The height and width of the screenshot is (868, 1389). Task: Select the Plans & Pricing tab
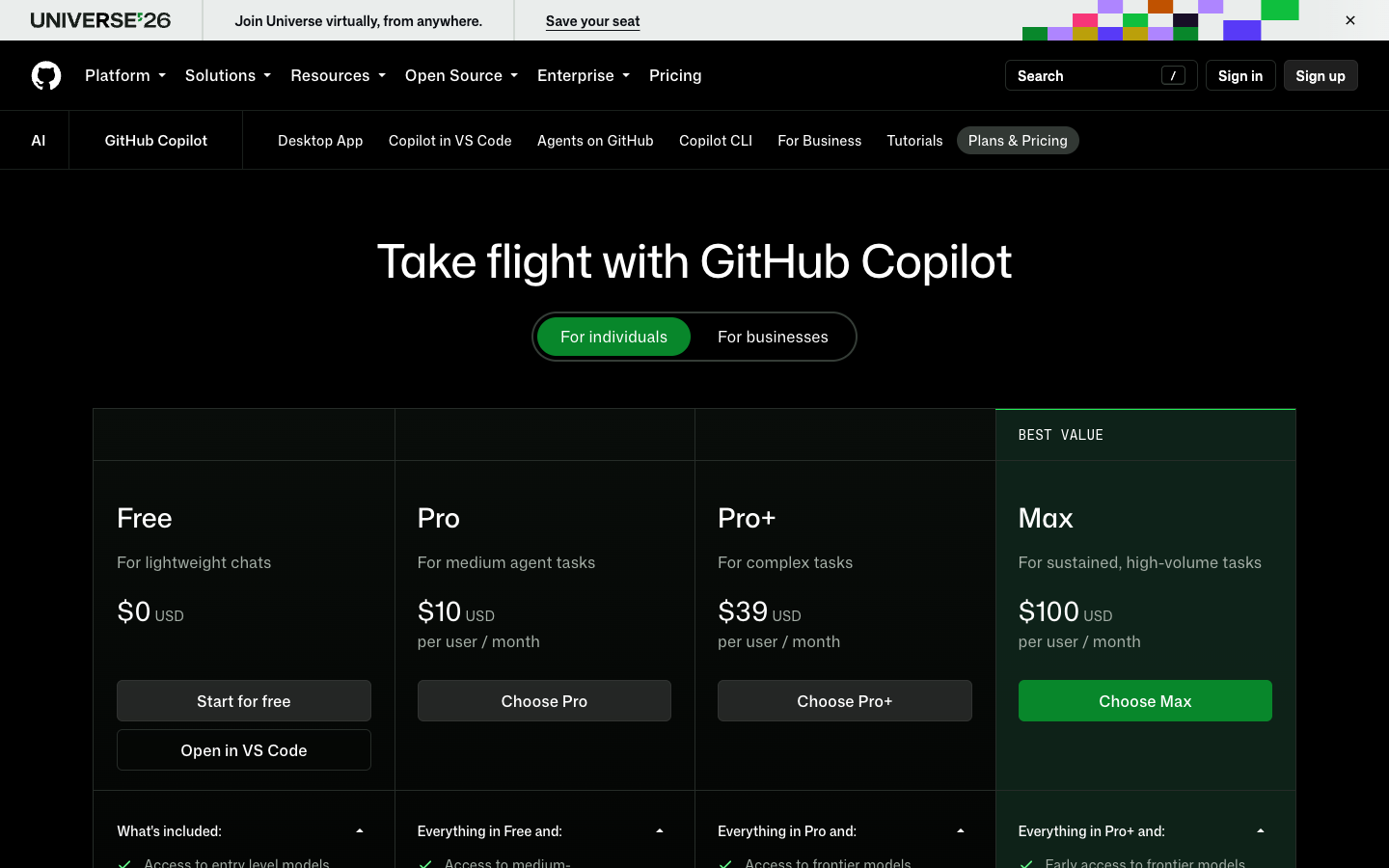pos(1018,141)
